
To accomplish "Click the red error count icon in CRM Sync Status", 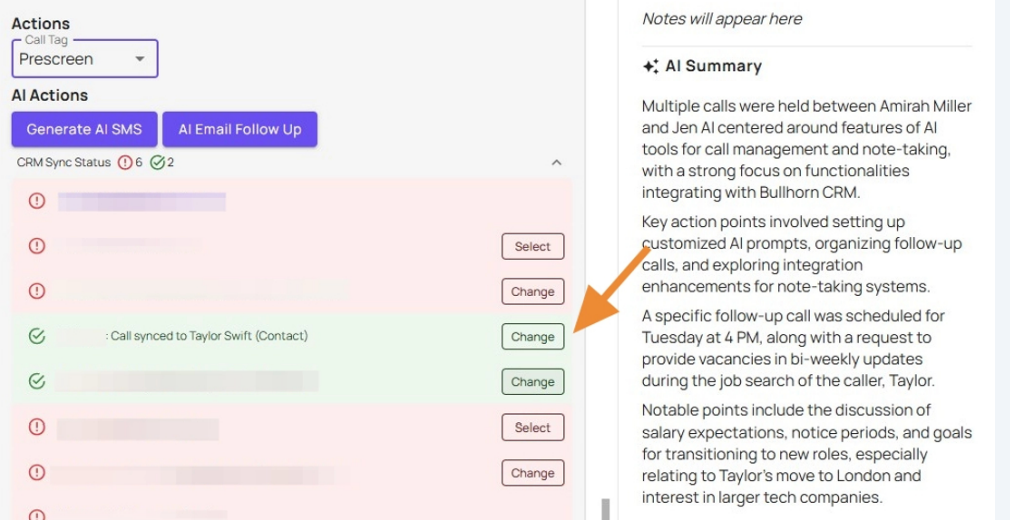I will [125, 162].
